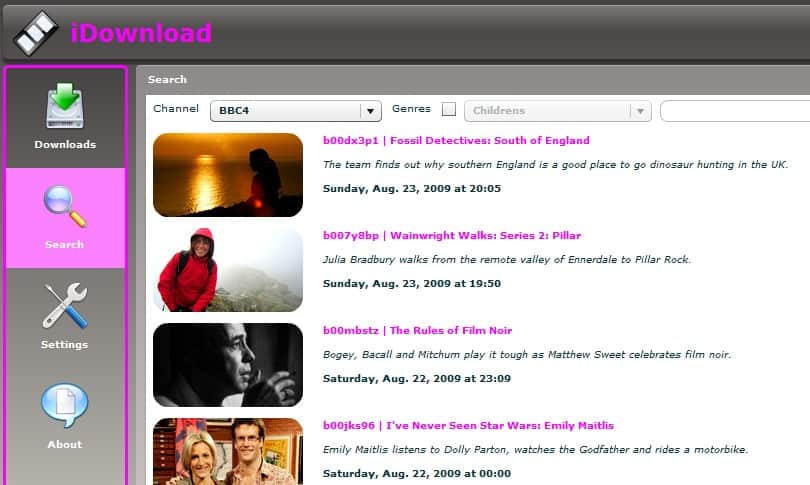
Task: Click the Genres label
Action: click(411, 108)
